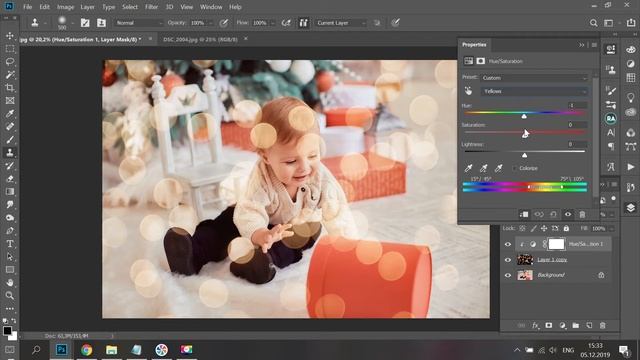Reset adjustment to defaults in Properties
This screenshot has width=640, height=360.
(x=553, y=214)
